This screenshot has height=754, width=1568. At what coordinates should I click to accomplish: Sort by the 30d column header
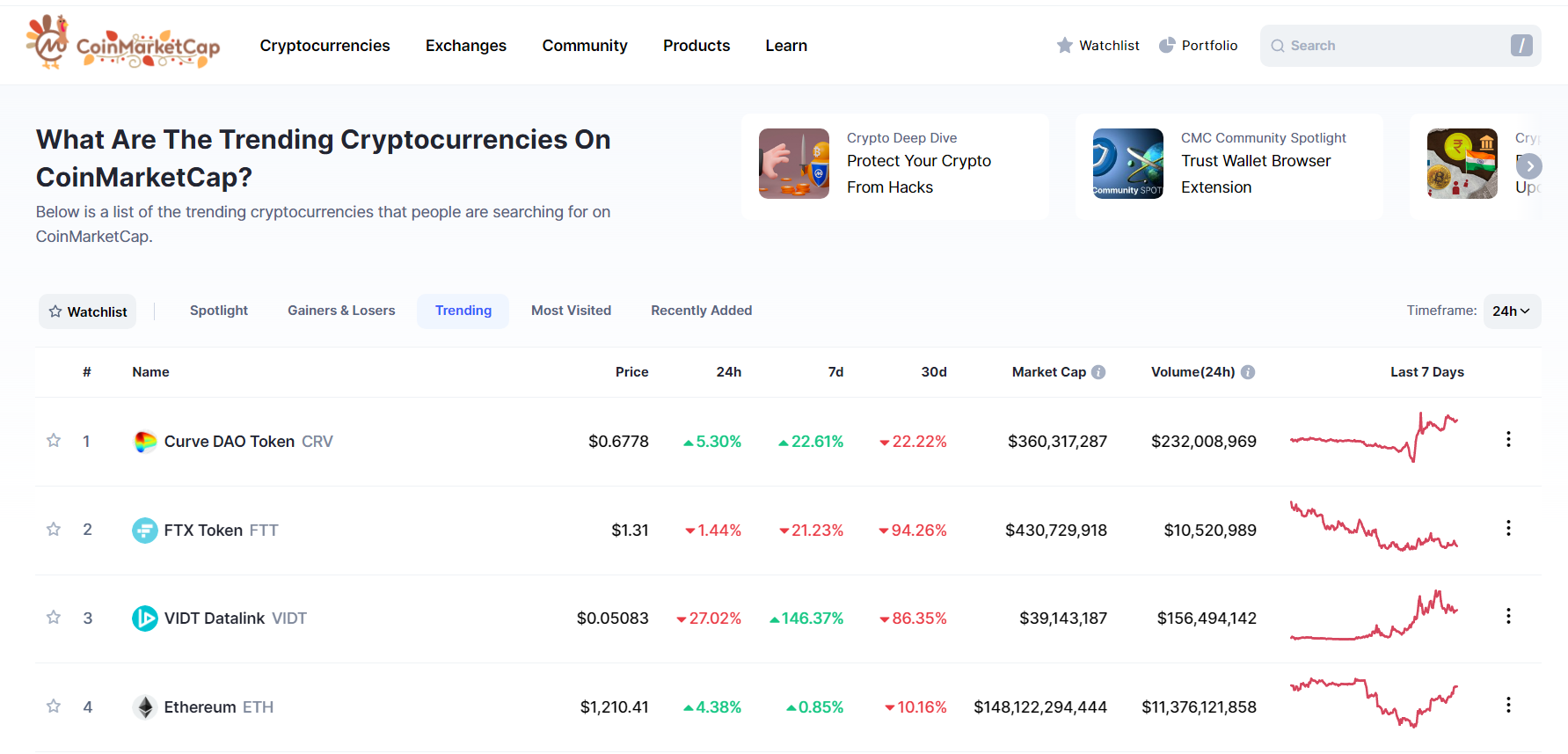[934, 372]
